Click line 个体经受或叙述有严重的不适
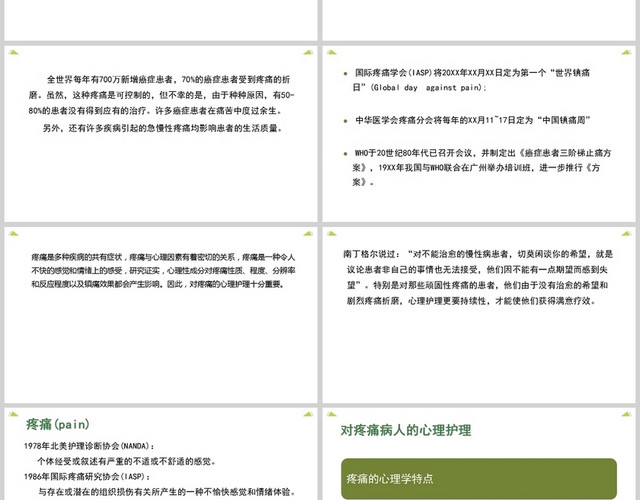640x500 pixels. coord(127,461)
